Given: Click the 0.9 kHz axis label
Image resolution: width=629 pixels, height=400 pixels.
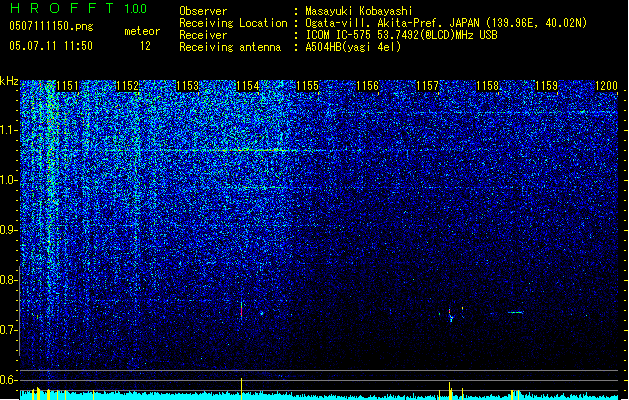Looking at the screenshot, I should click(9, 230).
